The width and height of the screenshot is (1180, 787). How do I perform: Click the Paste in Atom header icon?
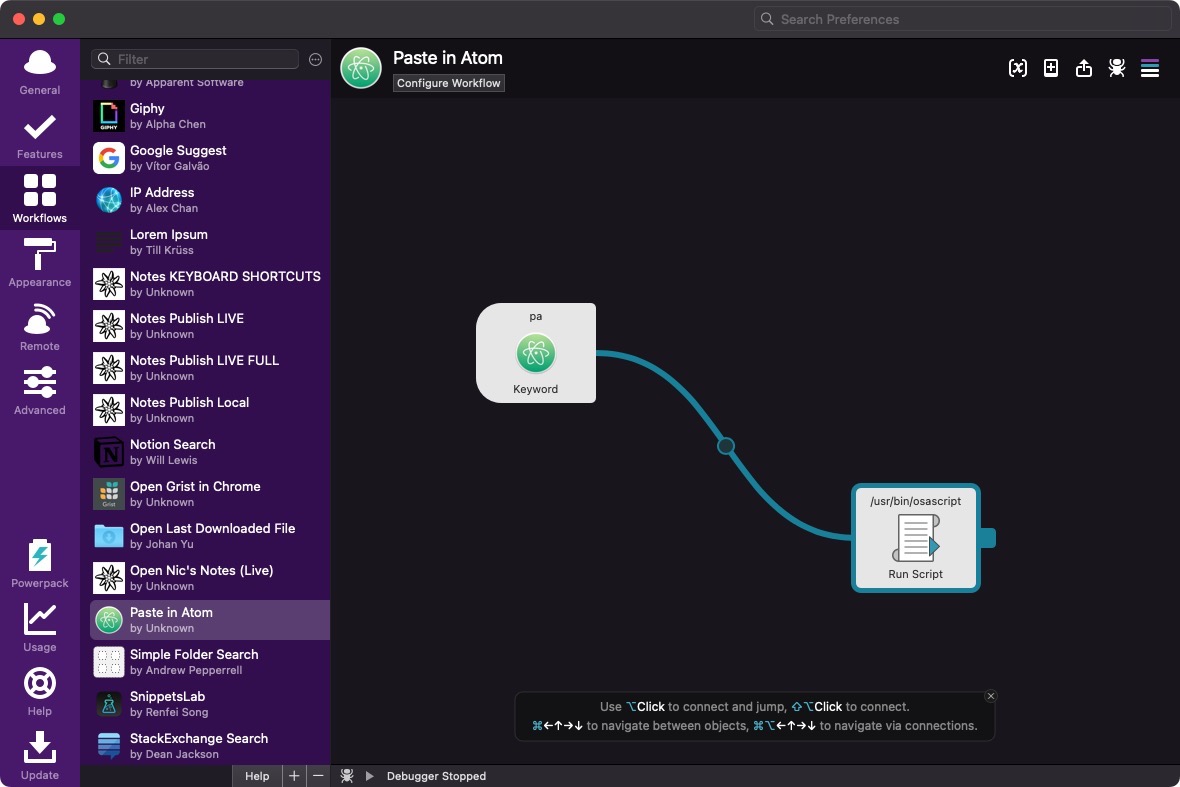click(361, 68)
